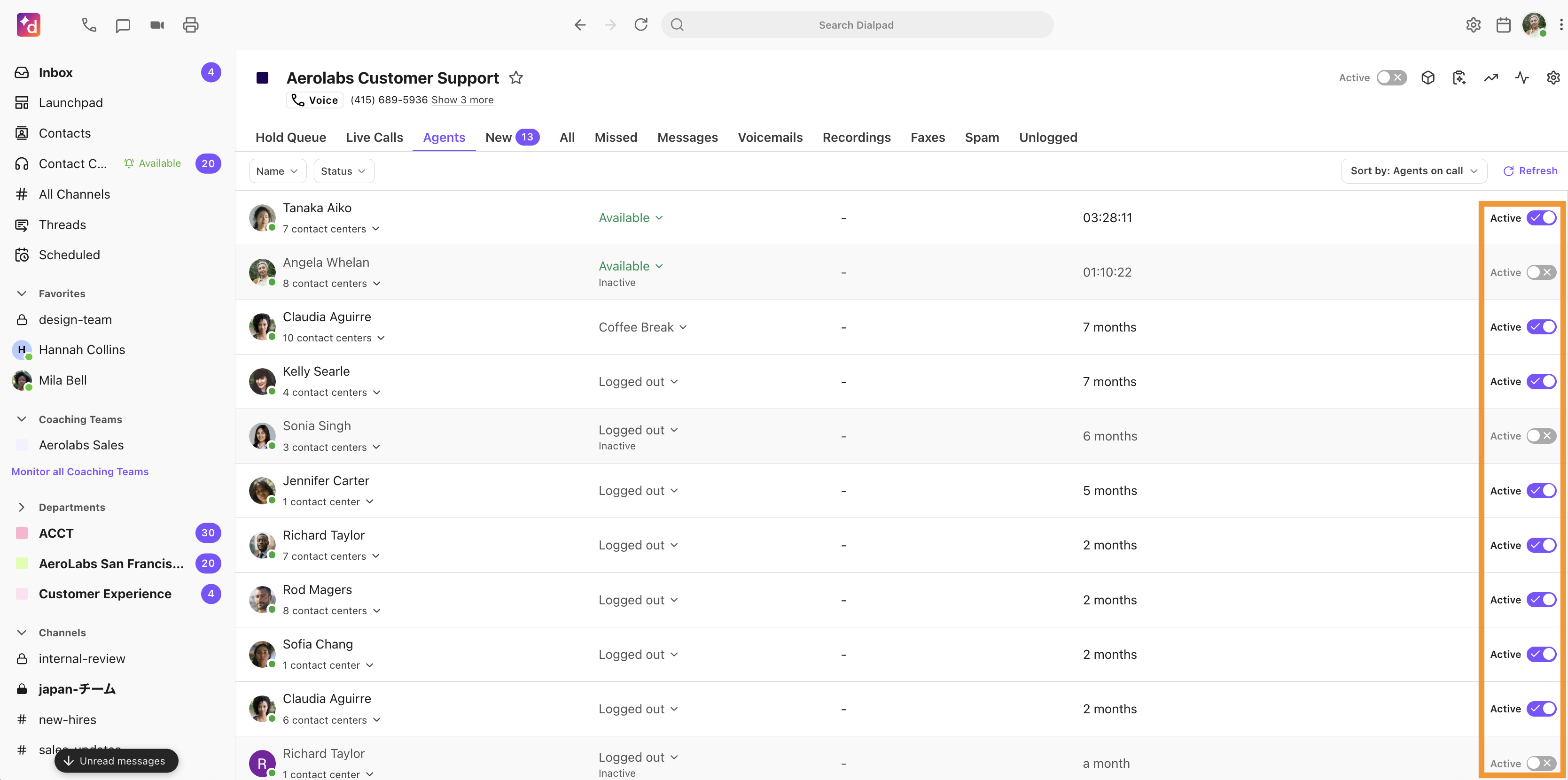Click the ACCT department pink swatch
This screenshot has height=780, width=1568.
22,533
